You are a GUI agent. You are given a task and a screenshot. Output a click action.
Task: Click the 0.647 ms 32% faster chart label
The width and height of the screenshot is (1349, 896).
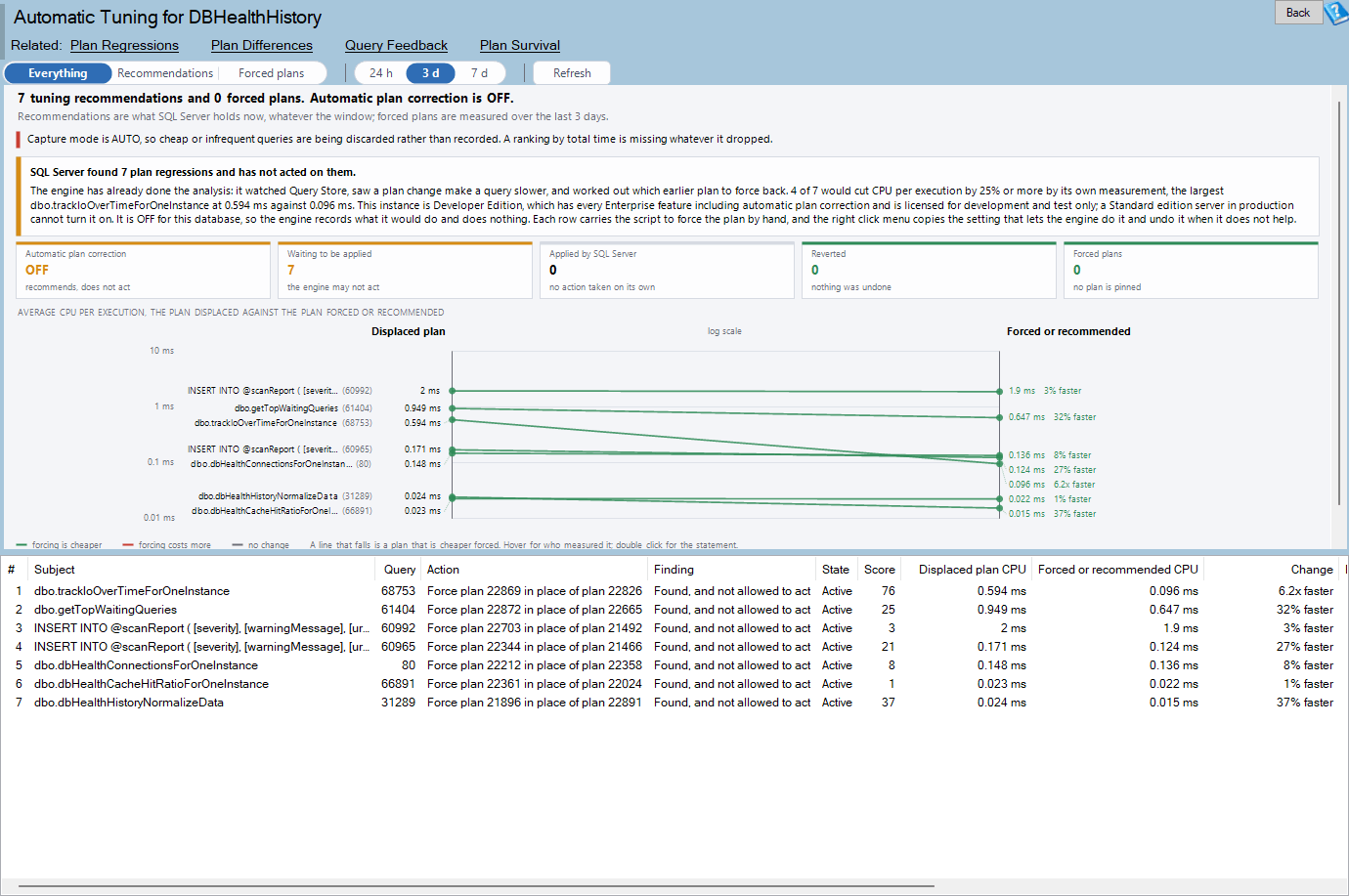pyautogui.click(x=1052, y=417)
